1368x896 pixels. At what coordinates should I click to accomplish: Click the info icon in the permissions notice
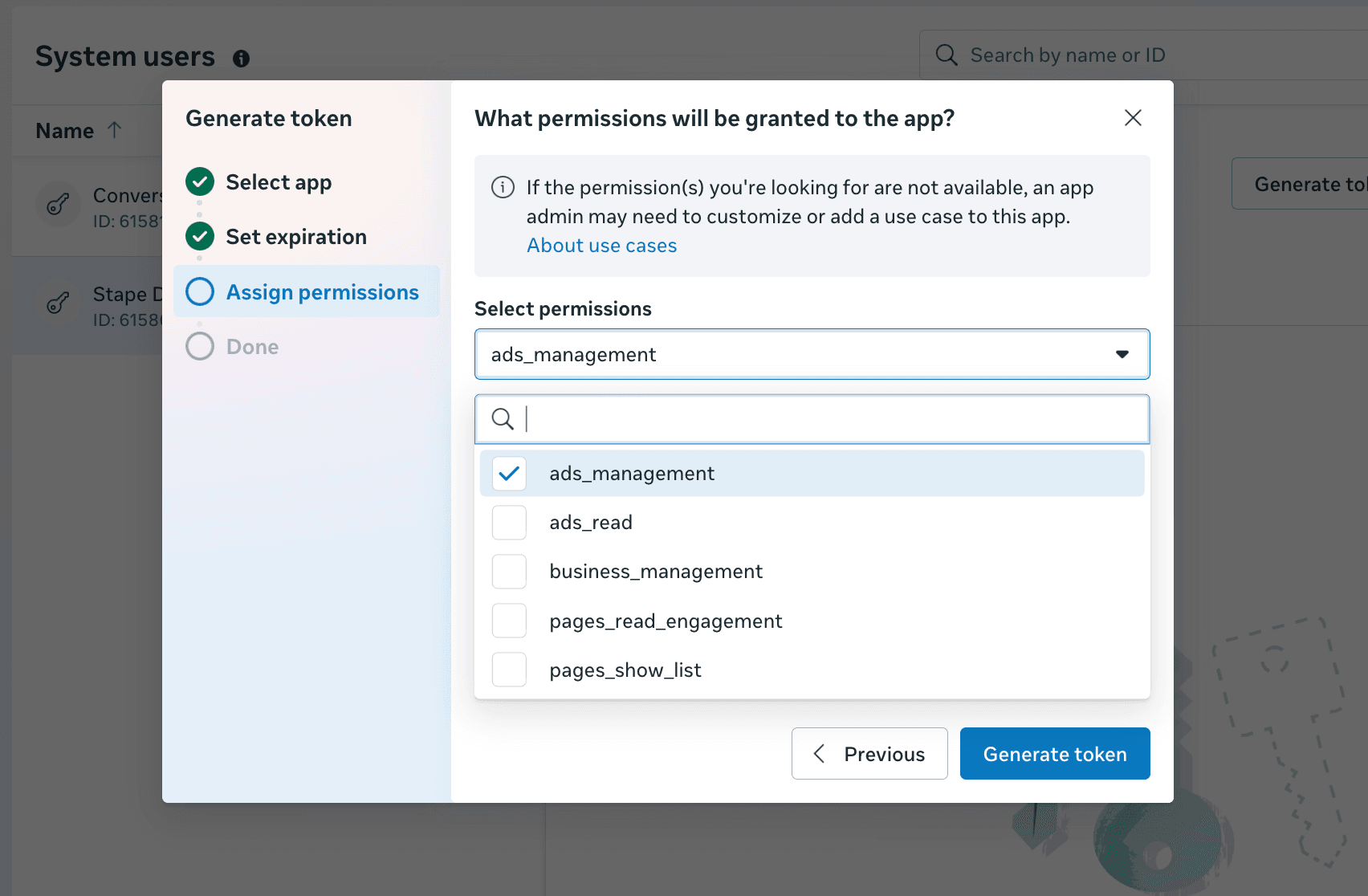503,187
